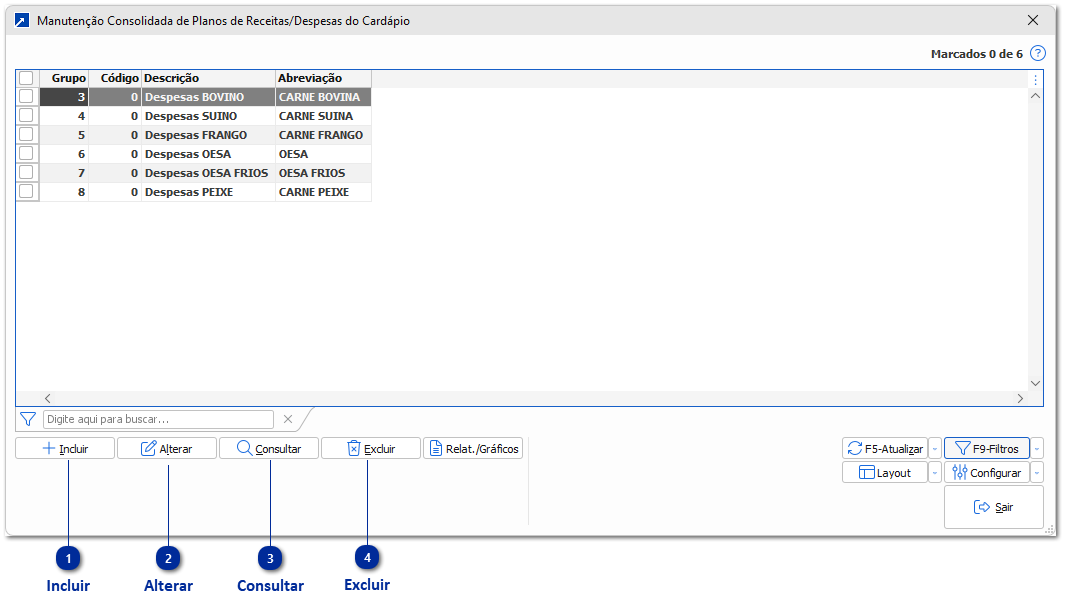Click the vertical scrollbar down arrow
The height and width of the screenshot is (612, 1065).
point(1035,383)
